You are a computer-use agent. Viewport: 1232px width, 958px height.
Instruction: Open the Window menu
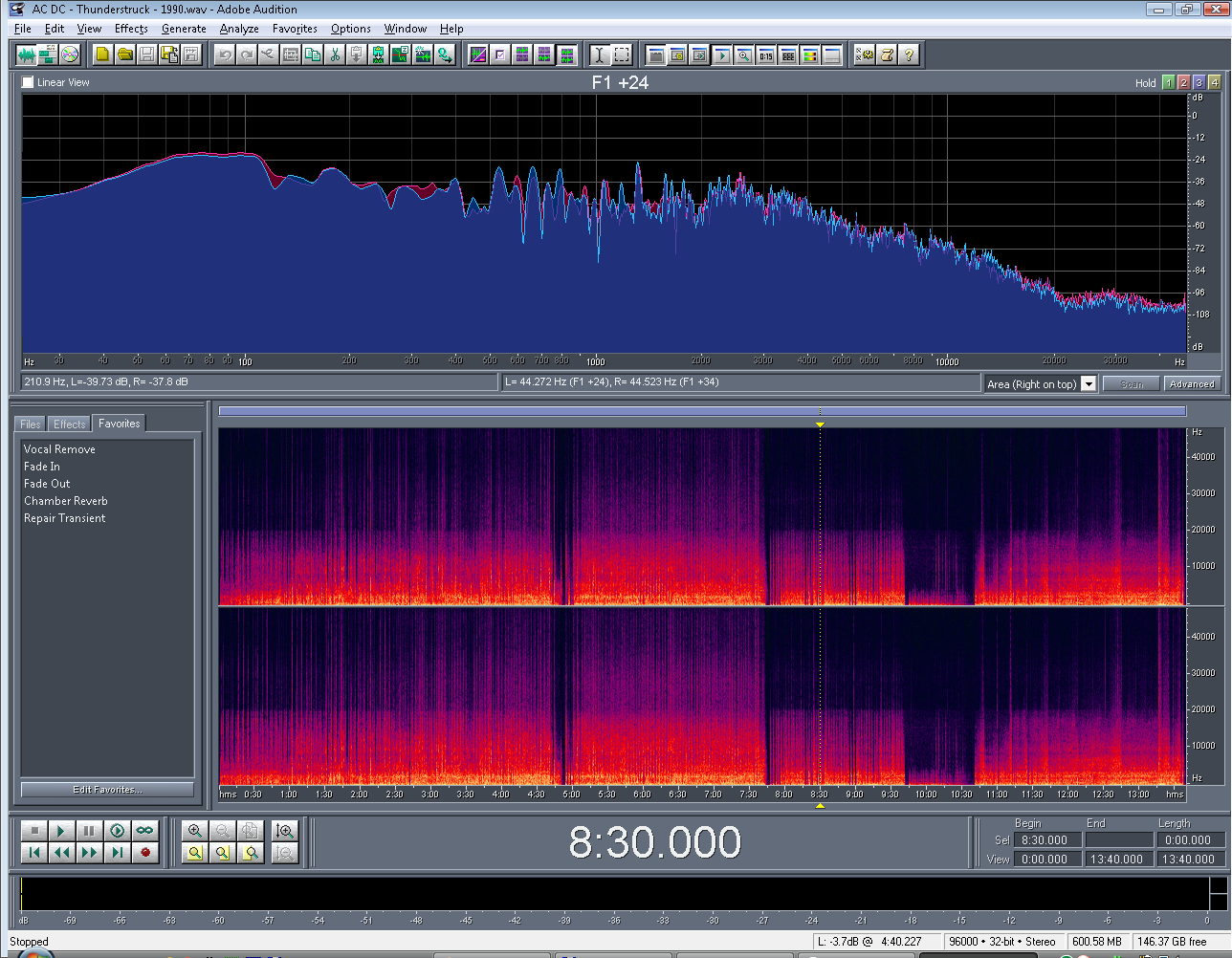click(x=406, y=29)
